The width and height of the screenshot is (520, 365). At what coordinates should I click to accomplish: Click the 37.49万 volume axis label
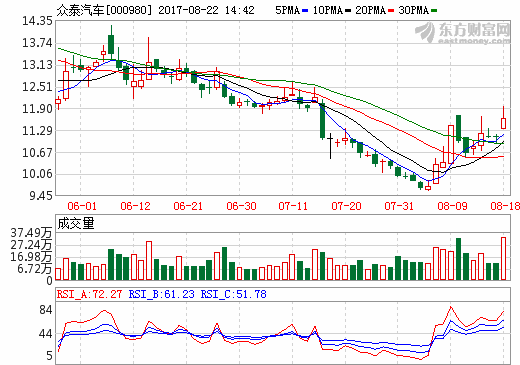coord(31,233)
